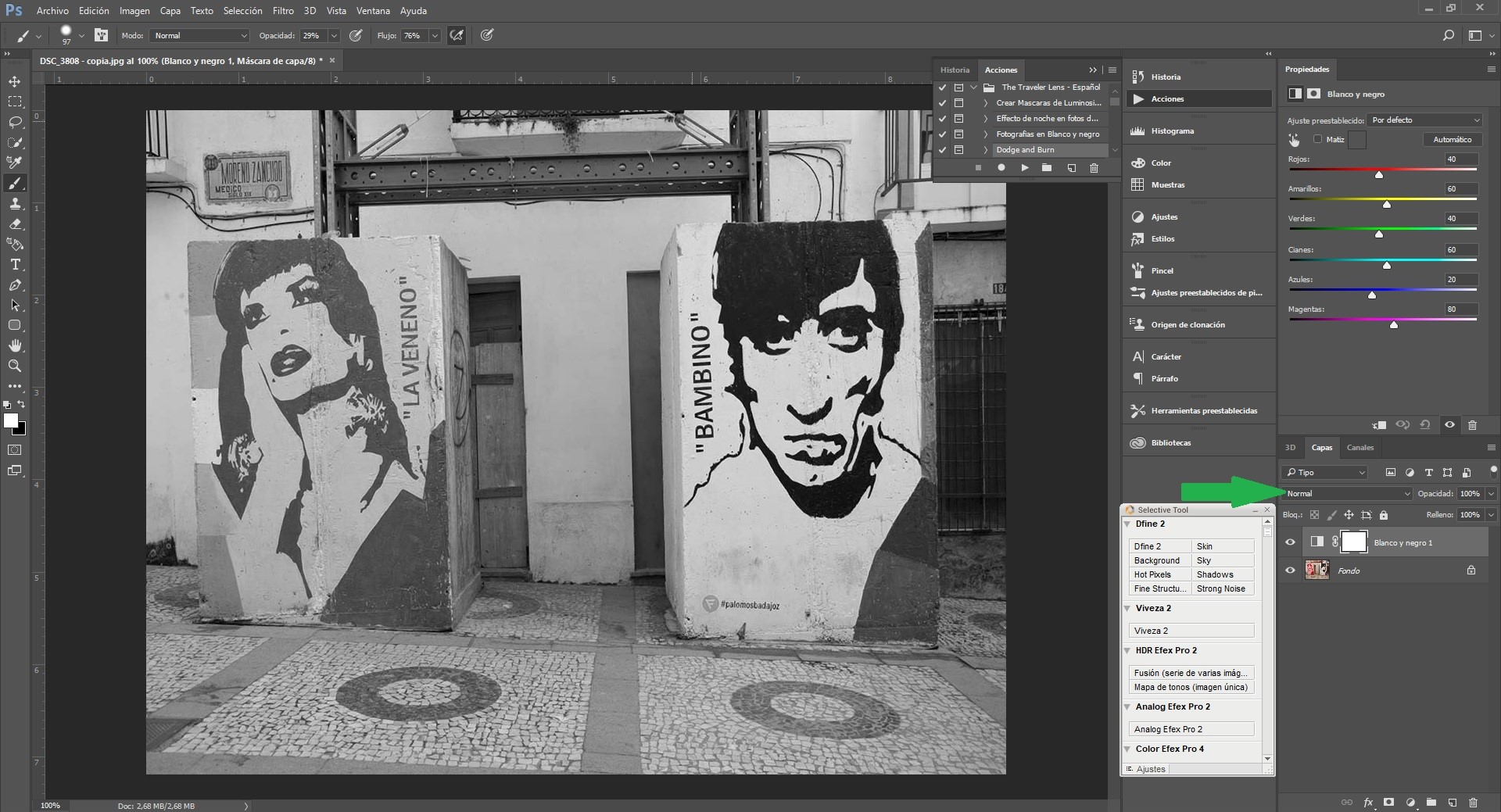The image size is (1501, 812).
Task: Create a new fill or adjustment layer
Action: point(1410,803)
